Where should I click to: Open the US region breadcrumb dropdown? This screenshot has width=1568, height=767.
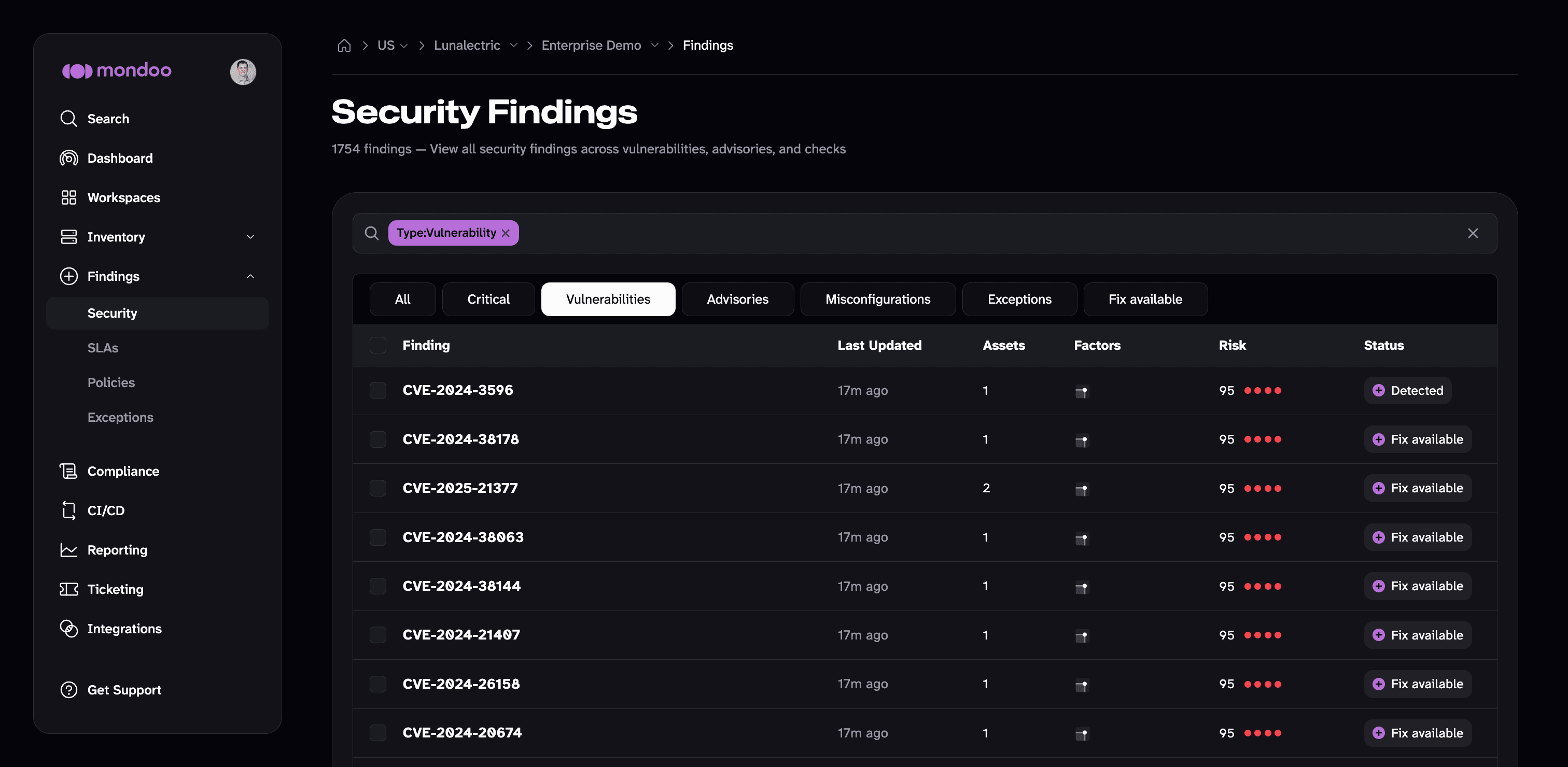(393, 46)
